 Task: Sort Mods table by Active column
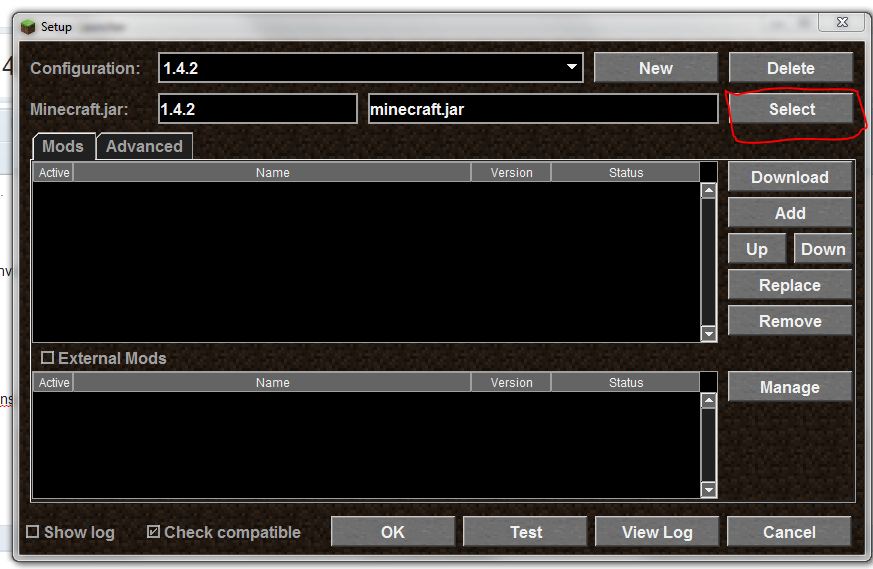[53, 173]
